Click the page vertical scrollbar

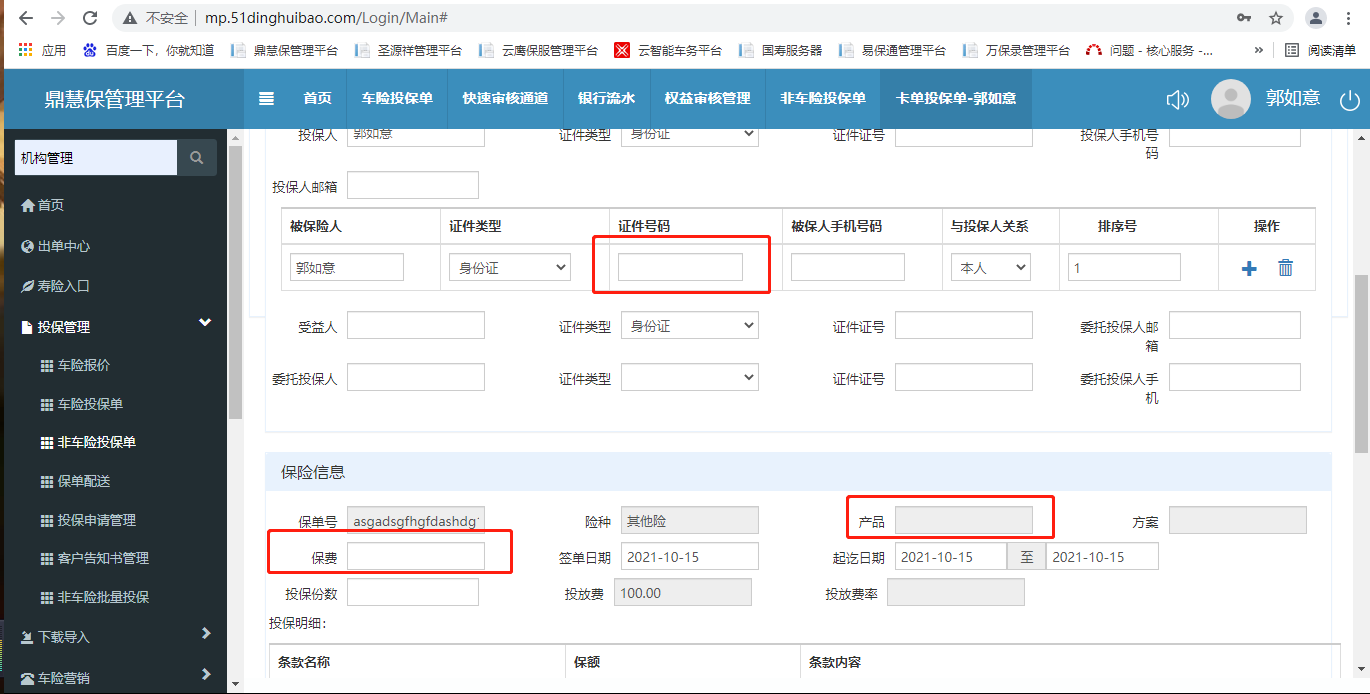pos(1362,364)
